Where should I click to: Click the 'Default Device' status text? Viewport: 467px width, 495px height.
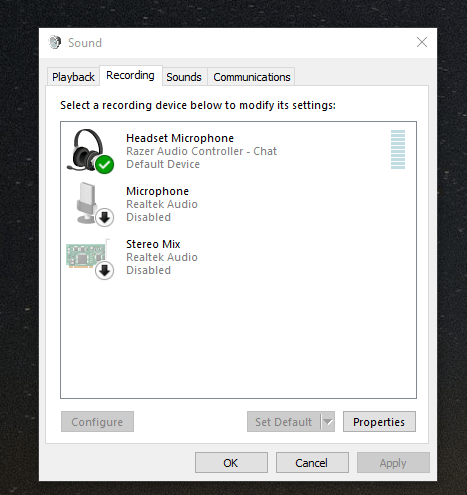click(163, 164)
